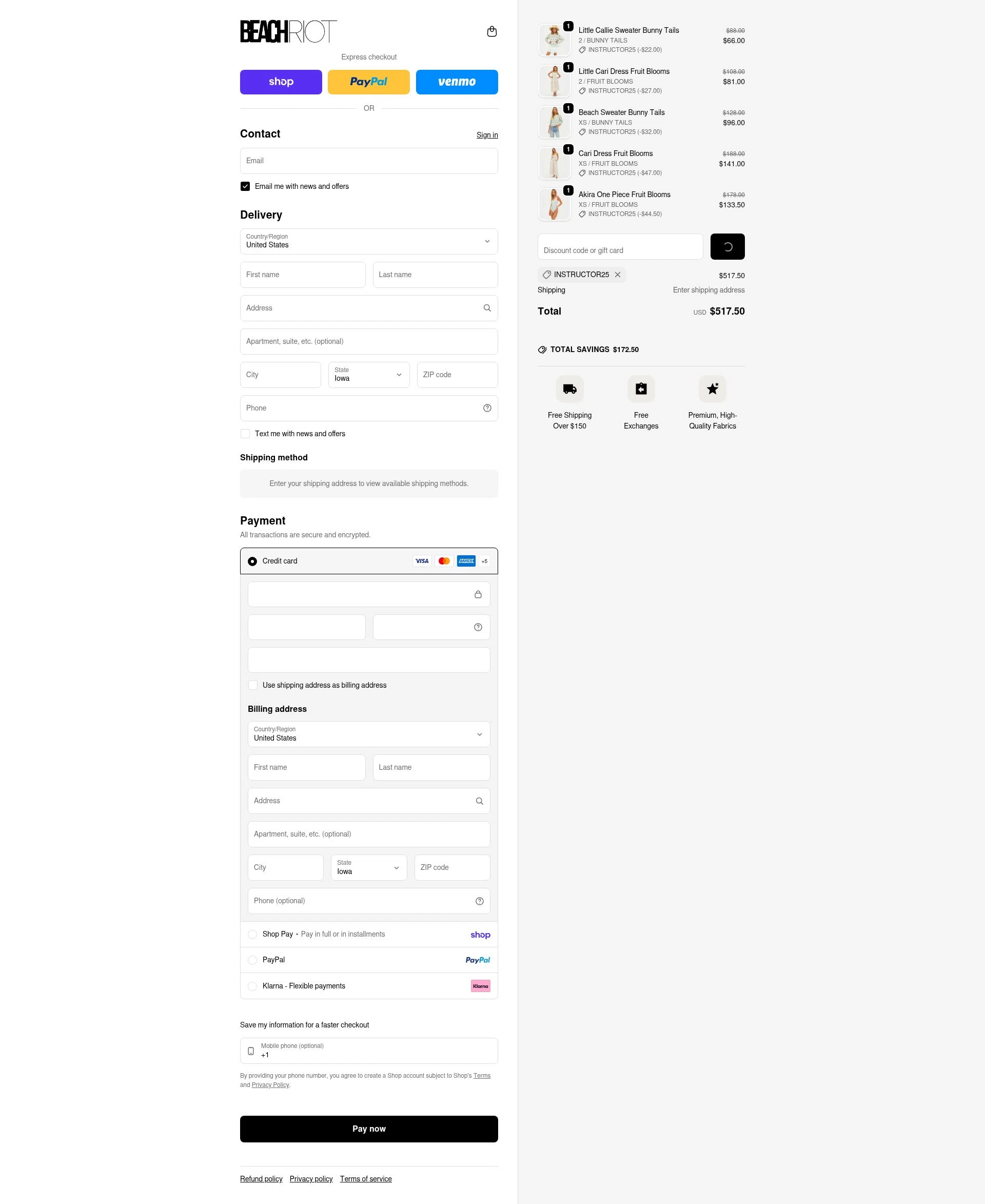Open the delivery State dropdown
Screen dimensions: 985x1204
pyautogui.click(x=369, y=375)
